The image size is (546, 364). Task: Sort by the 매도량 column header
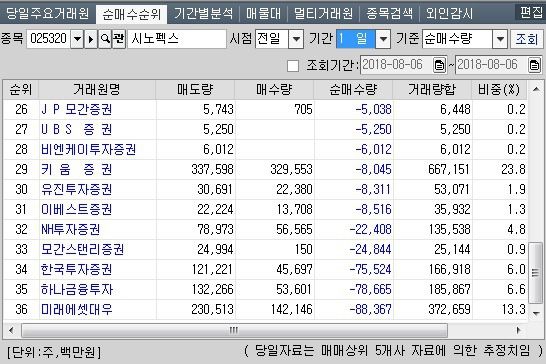coord(195,90)
